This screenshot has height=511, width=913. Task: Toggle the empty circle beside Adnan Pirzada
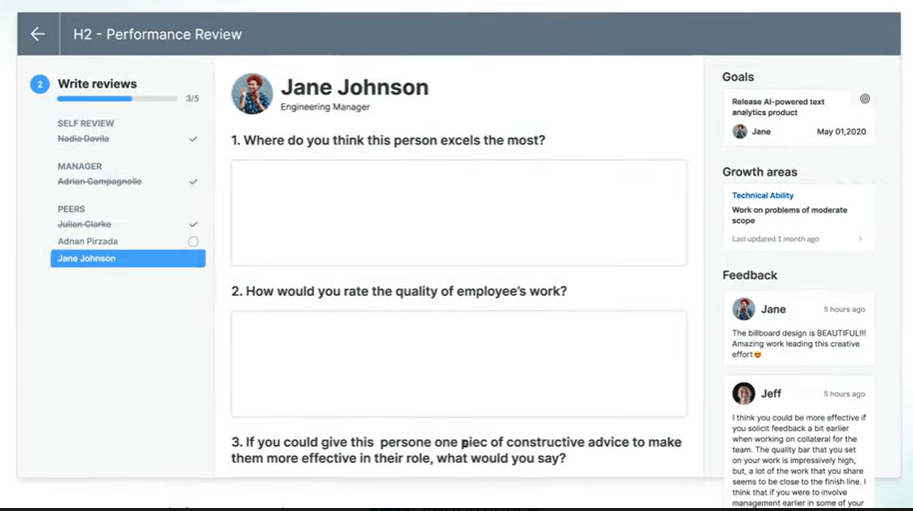pos(193,241)
